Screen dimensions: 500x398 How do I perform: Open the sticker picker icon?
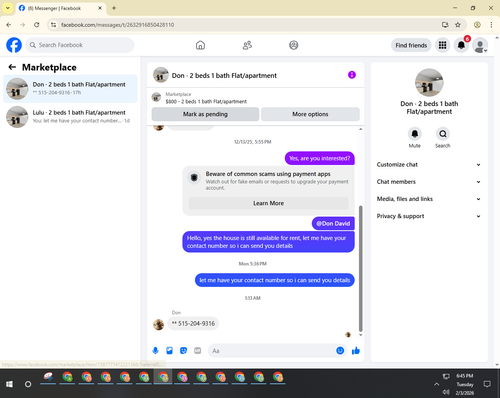coord(183,351)
